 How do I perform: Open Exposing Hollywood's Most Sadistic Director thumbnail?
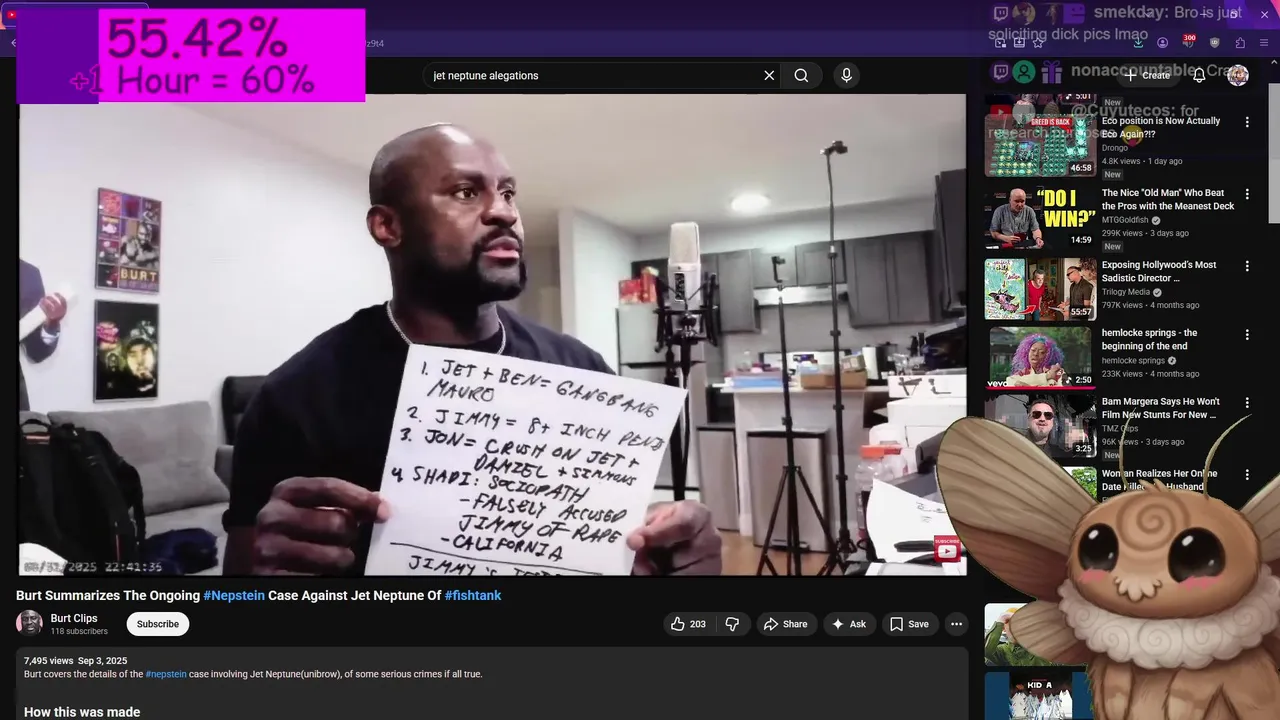[x=1039, y=289]
